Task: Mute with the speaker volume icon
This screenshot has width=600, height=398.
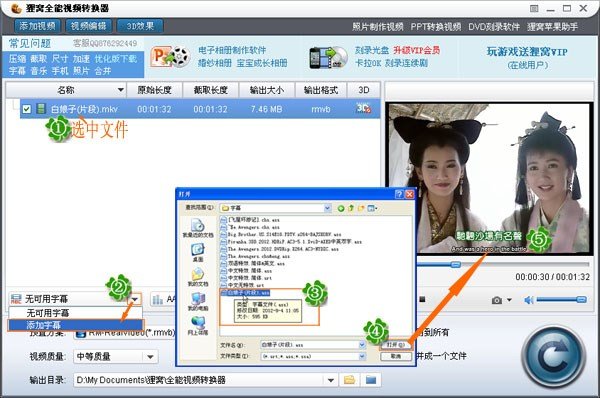Action: pyautogui.click(x=528, y=300)
